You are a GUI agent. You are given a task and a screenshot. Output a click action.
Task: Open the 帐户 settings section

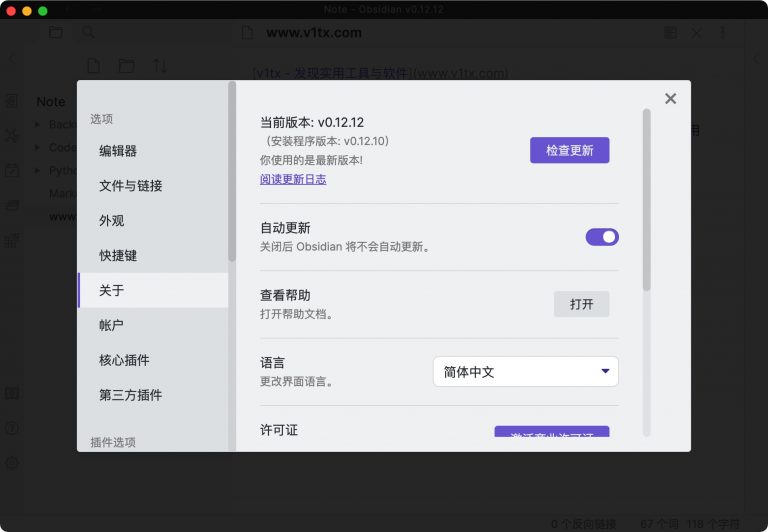[153, 325]
